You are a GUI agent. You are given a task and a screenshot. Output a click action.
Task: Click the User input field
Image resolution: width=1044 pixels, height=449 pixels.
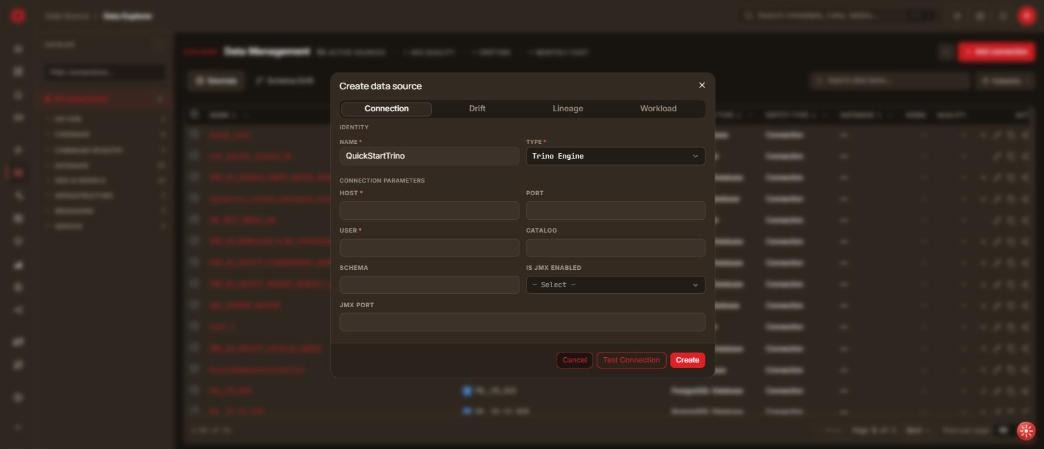429,248
